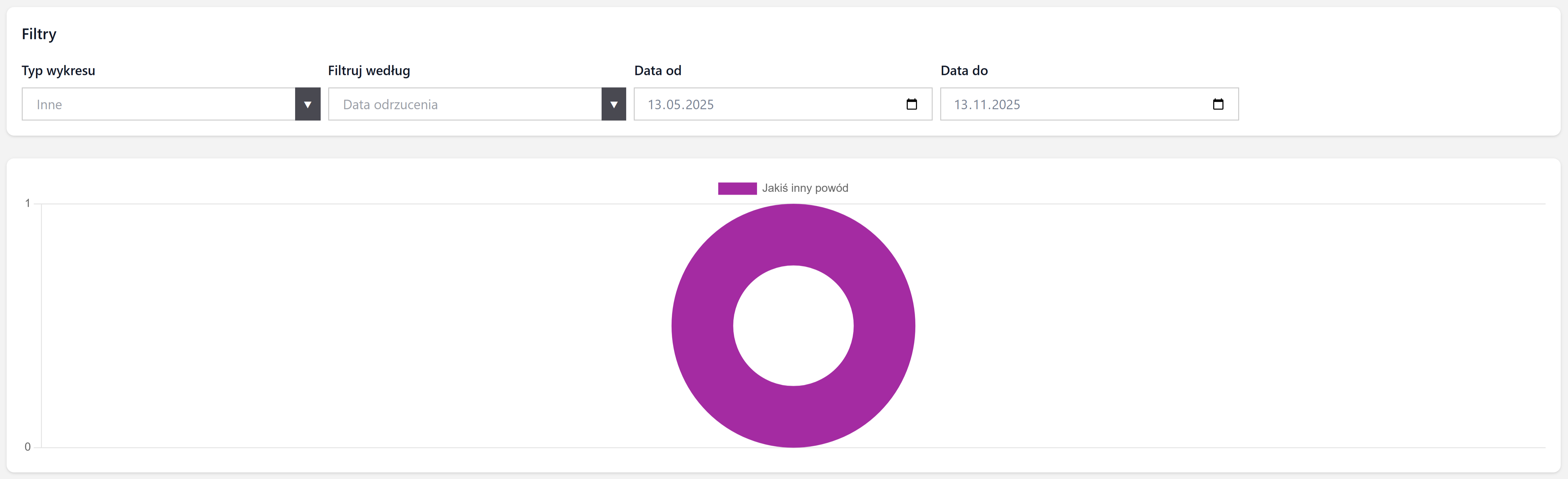Viewport: 1568px width, 479px height.
Task: Open the Data od calendar picker icon
Action: [x=911, y=104]
